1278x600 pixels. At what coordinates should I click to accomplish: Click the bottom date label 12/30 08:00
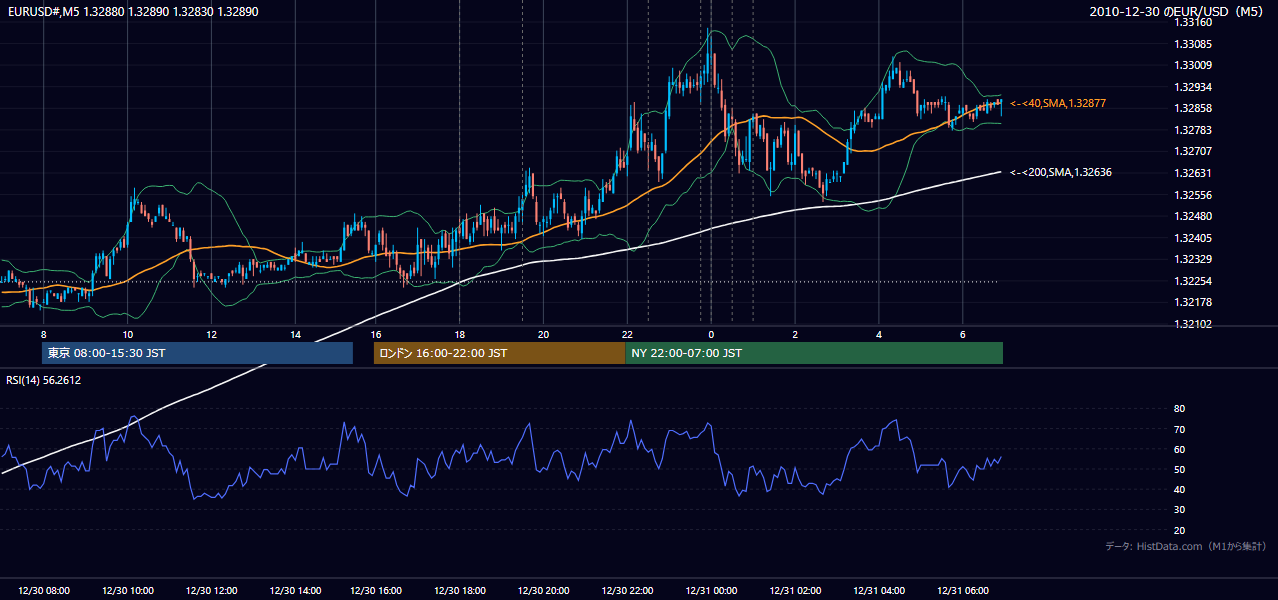pyautogui.click(x=44, y=591)
